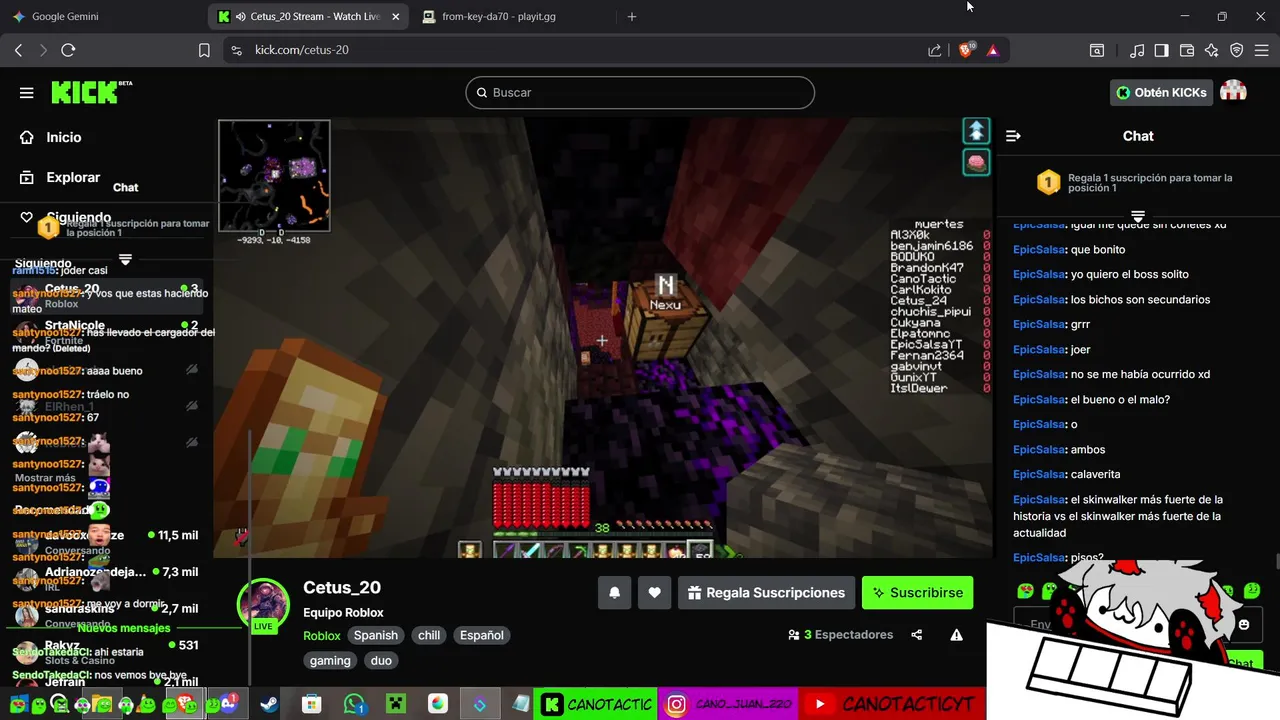Open the Kick sidebar hamburger menu
Viewport: 1280px width, 720px height.
tap(27, 93)
